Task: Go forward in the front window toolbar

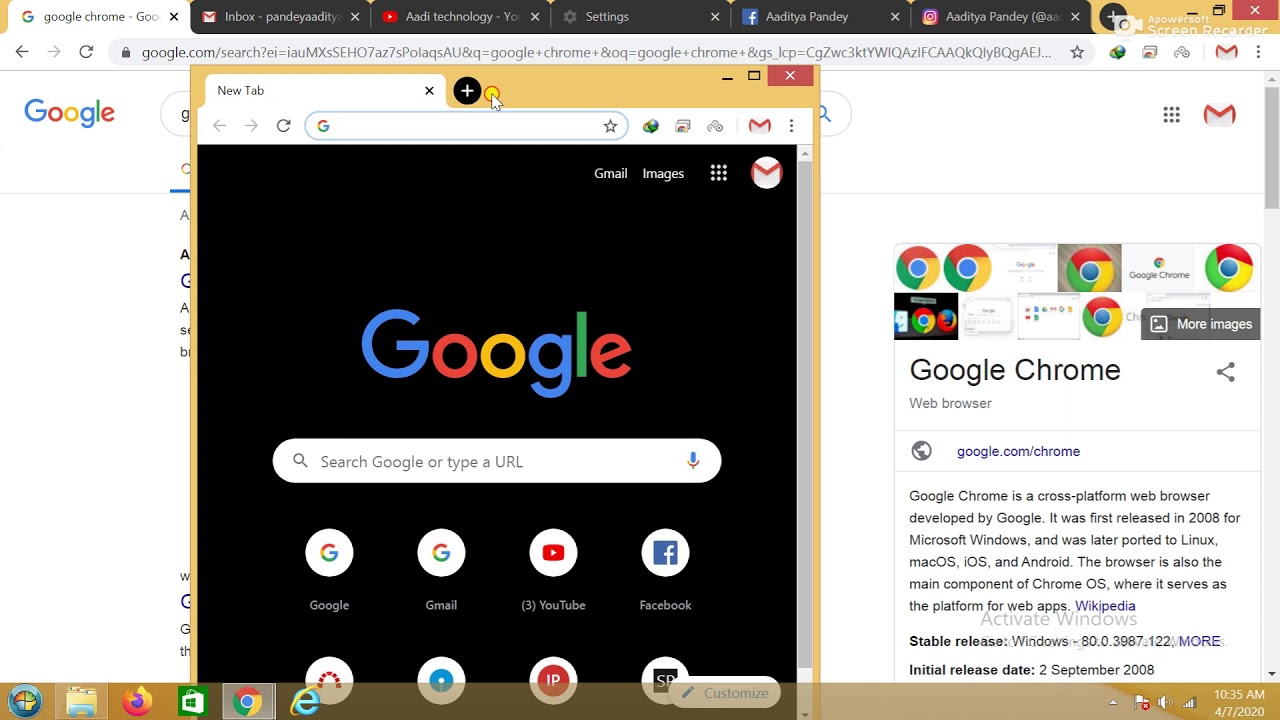Action: pyautogui.click(x=251, y=126)
